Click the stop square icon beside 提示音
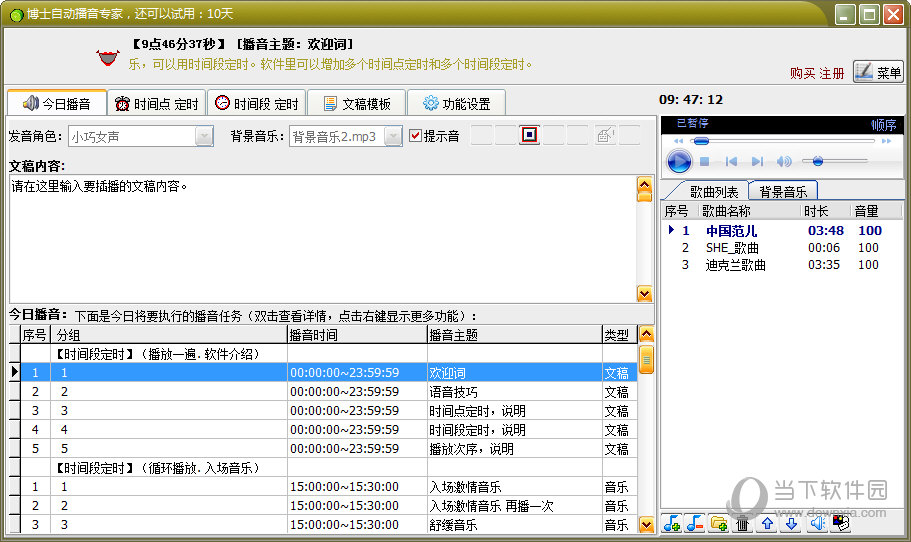 point(529,135)
